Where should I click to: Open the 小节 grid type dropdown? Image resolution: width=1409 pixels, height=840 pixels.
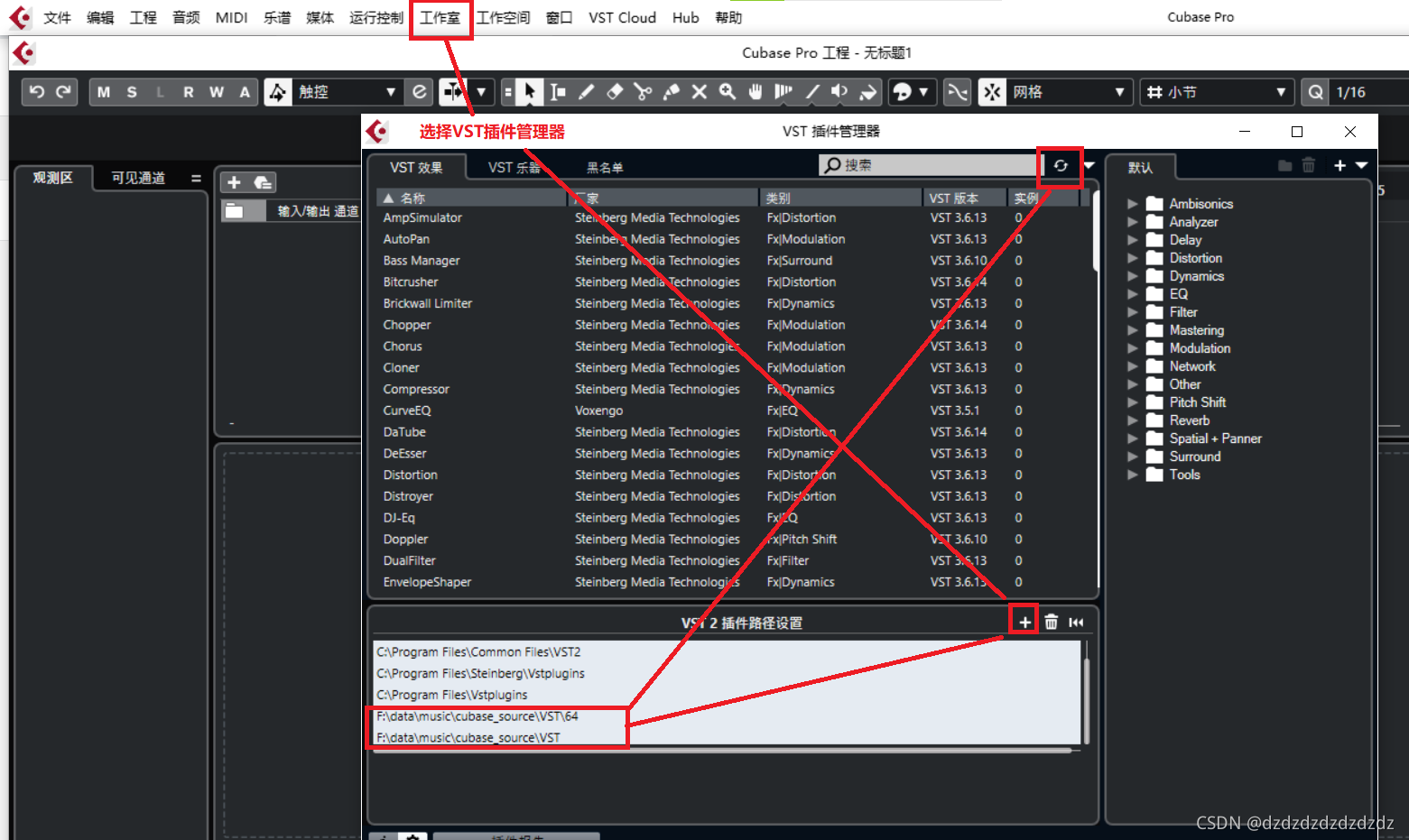(1281, 92)
